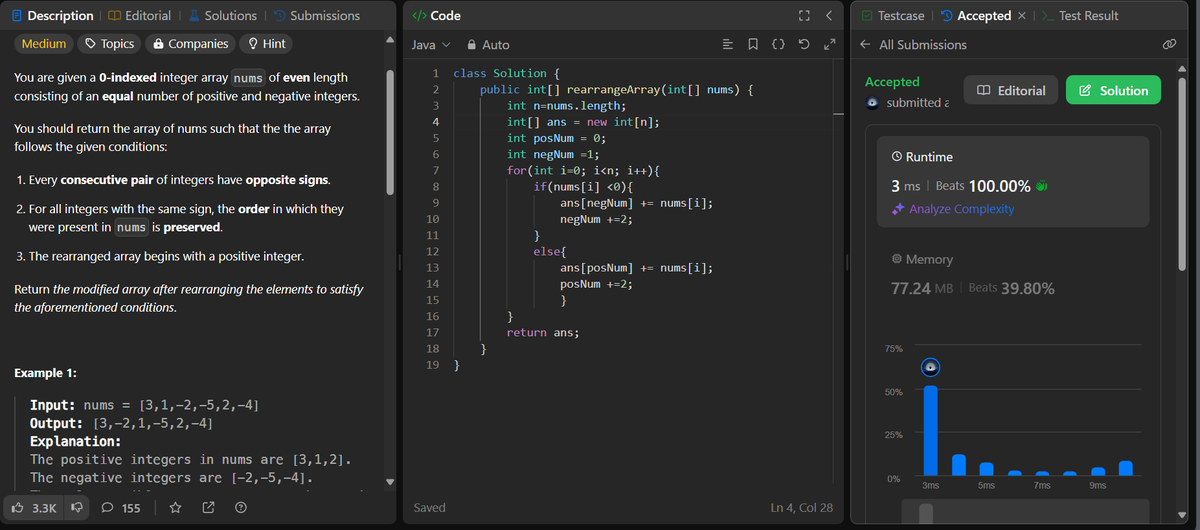Click the green Solution button
Image resolution: width=1200 pixels, height=530 pixels.
click(1113, 90)
